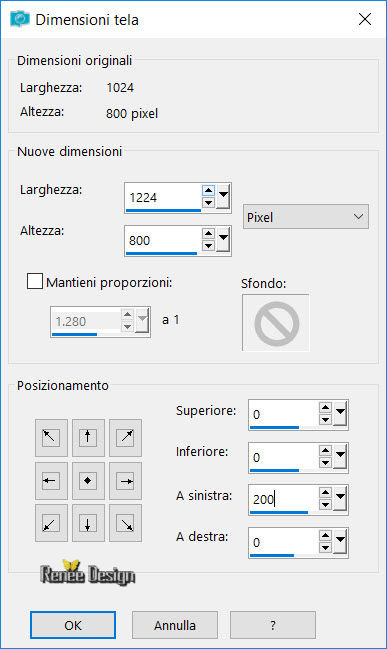Select middle-left placement arrow
The height and width of the screenshot is (649, 387).
tap(51, 481)
